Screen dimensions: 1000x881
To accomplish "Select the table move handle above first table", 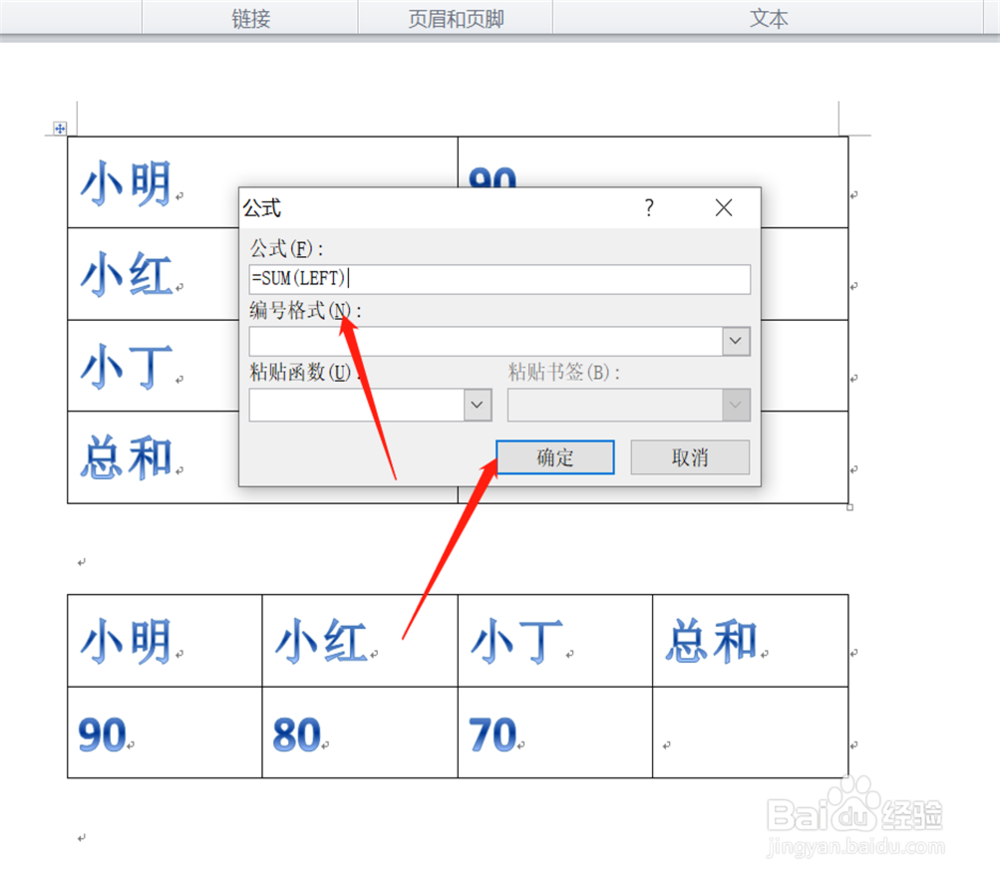I will point(60,128).
